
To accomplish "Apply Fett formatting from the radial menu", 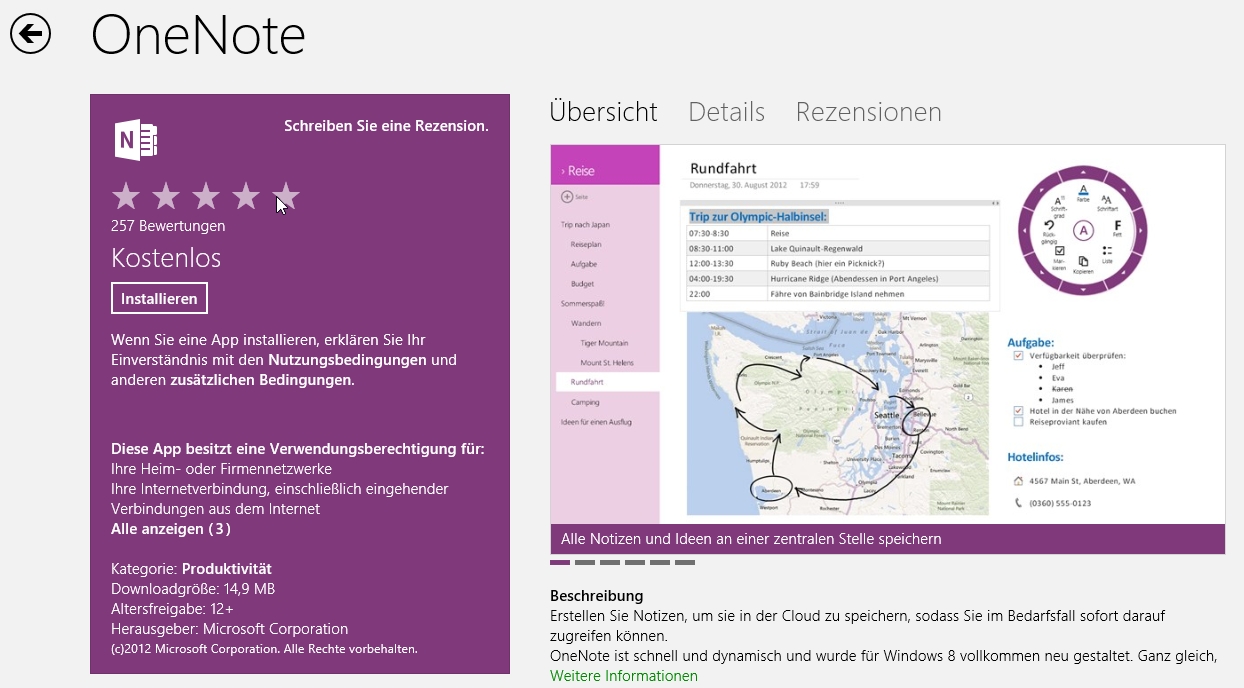I will [1117, 228].
